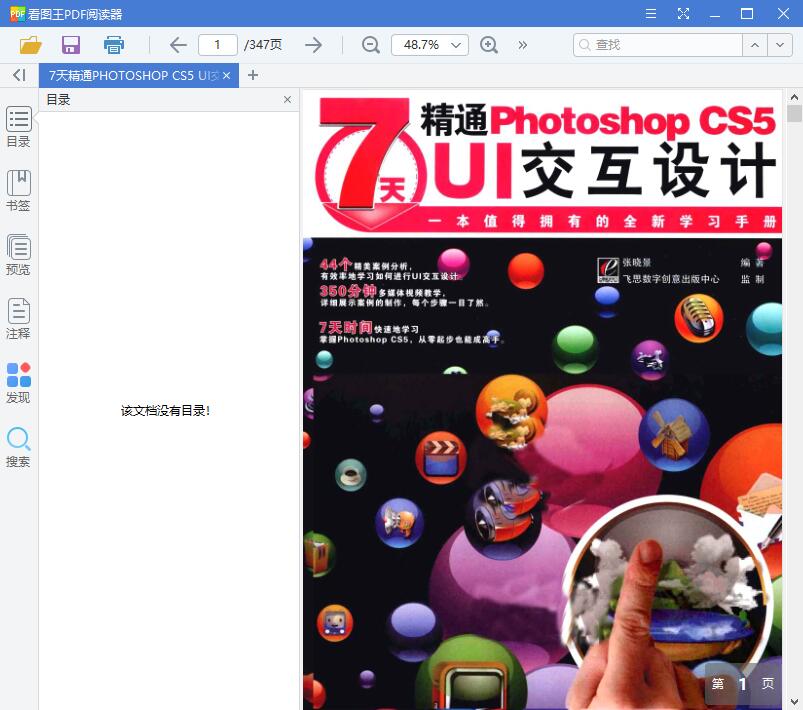This screenshot has height=710, width=803.
Task: Collapse the sidebar with the left-bar arrow
Action: [x=19, y=75]
